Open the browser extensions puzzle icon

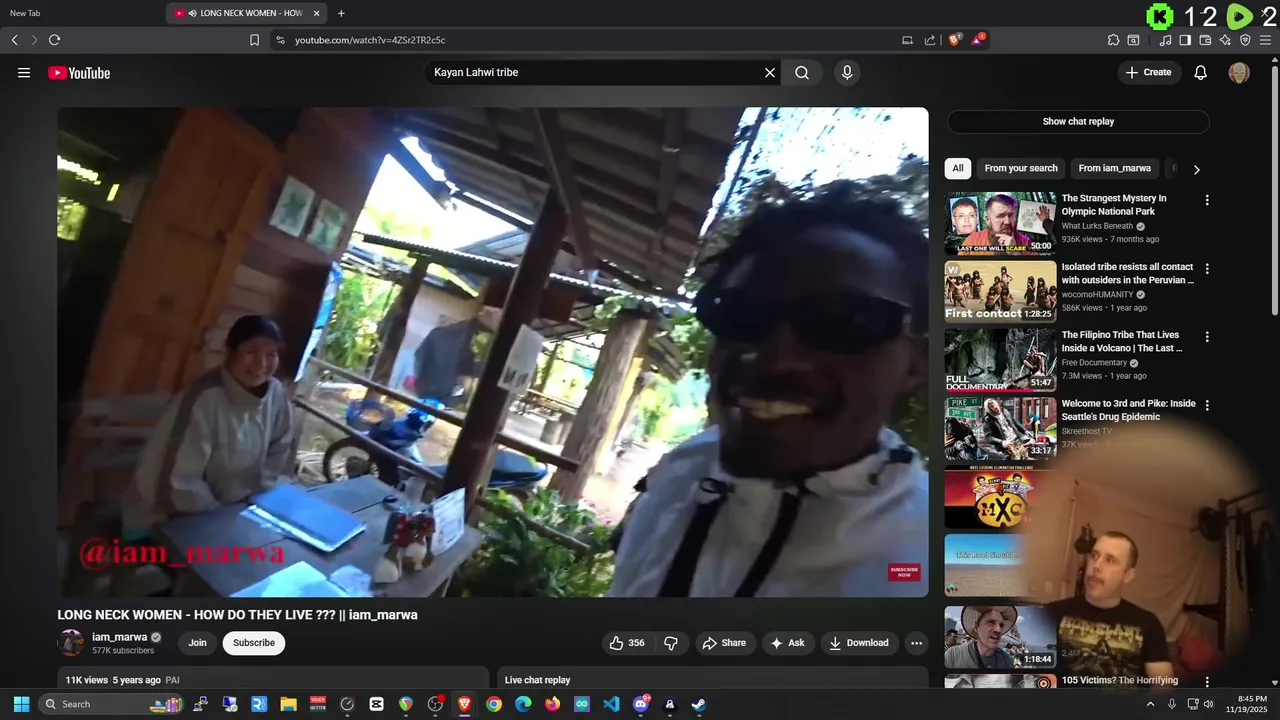[1113, 40]
